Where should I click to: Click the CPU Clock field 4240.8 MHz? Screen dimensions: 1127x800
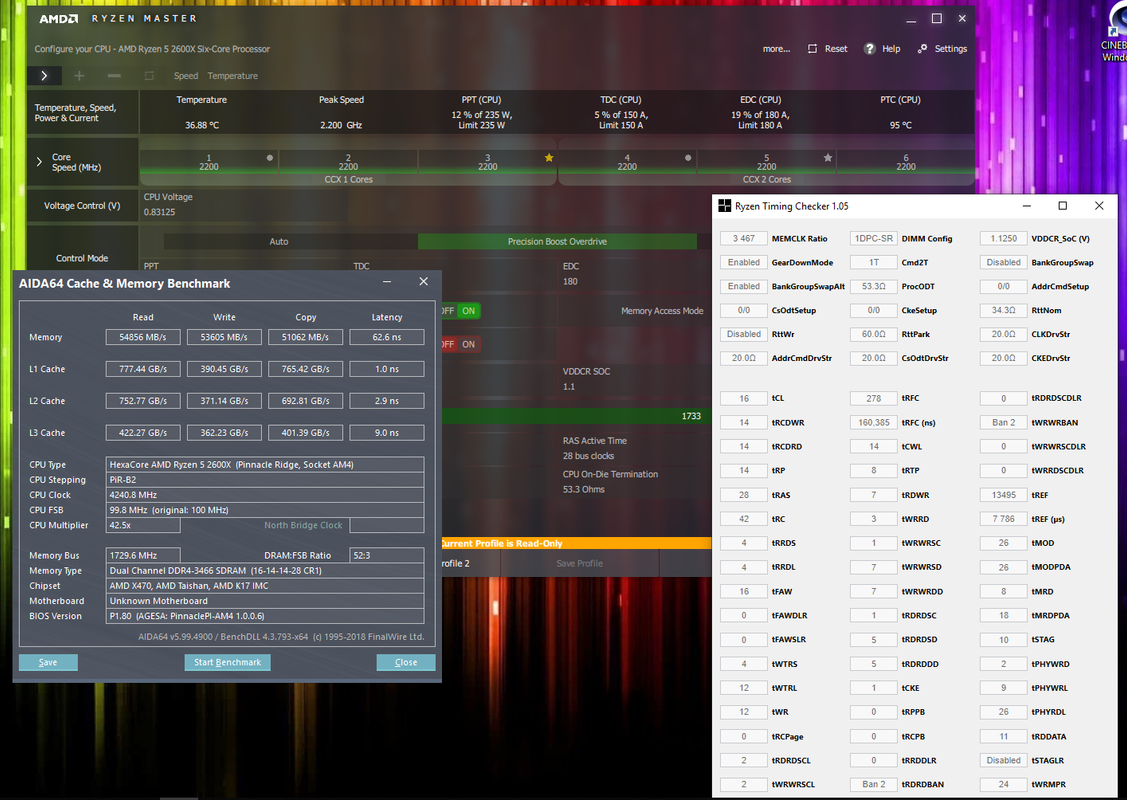tap(264, 495)
